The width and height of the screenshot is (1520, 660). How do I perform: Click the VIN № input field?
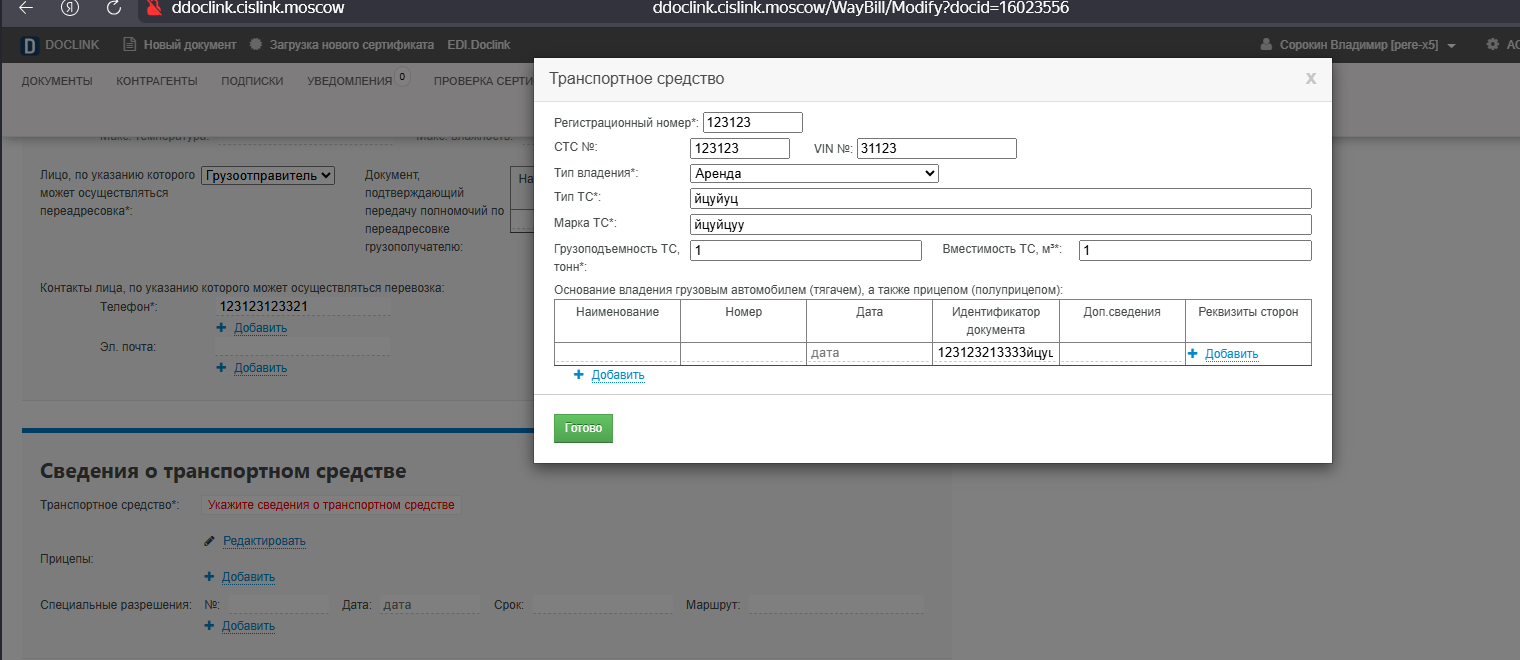click(937, 148)
